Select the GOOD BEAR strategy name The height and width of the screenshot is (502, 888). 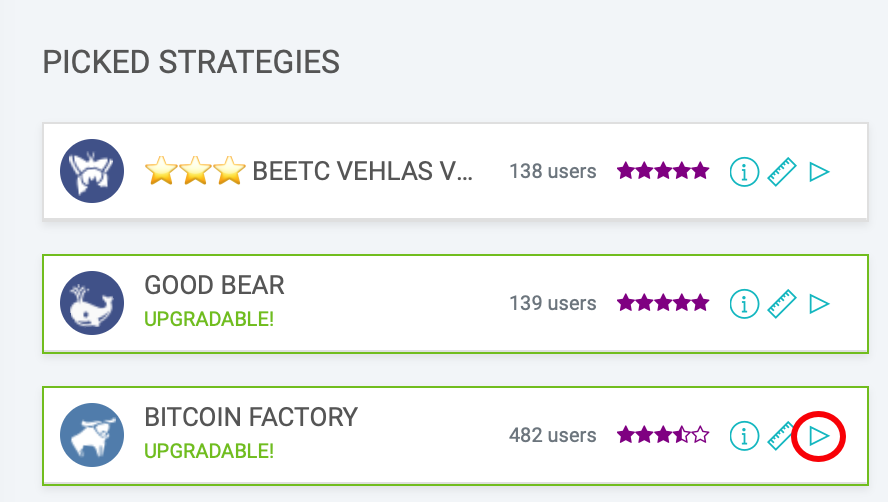[x=214, y=285]
